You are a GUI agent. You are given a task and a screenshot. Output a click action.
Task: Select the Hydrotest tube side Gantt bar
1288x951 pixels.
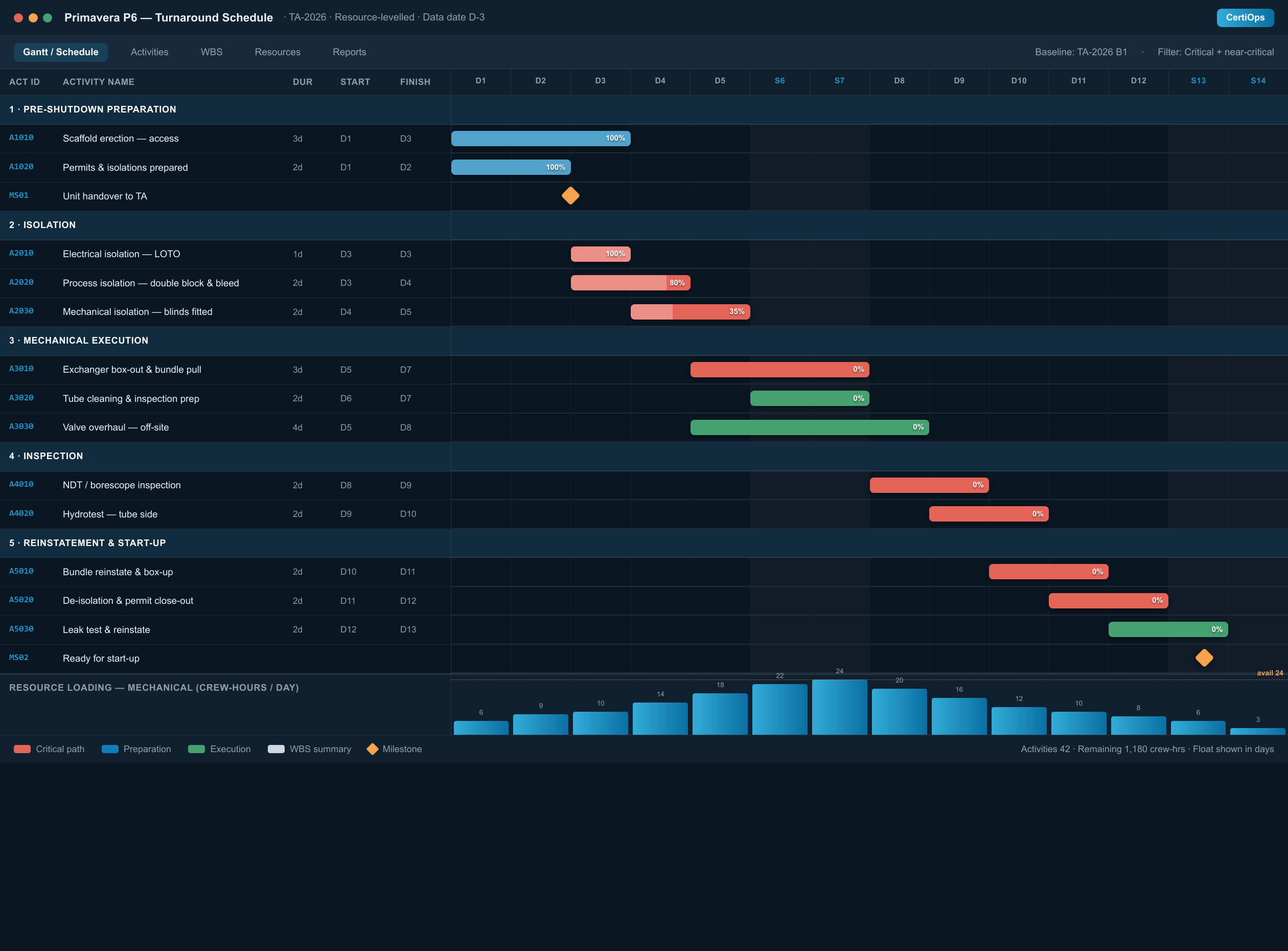pos(988,513)
